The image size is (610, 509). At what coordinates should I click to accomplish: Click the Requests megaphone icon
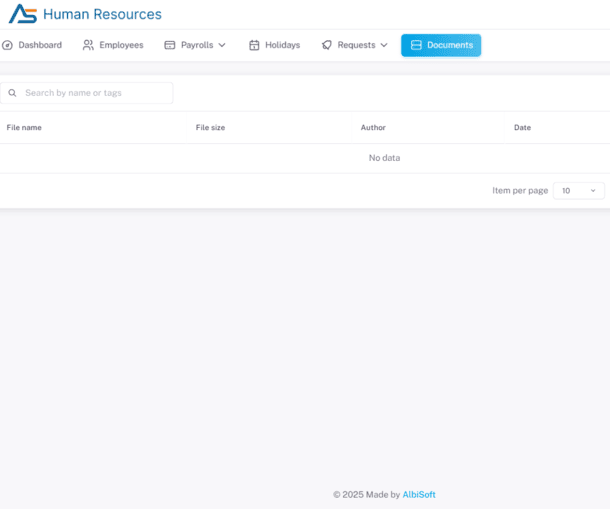point(327,45)
